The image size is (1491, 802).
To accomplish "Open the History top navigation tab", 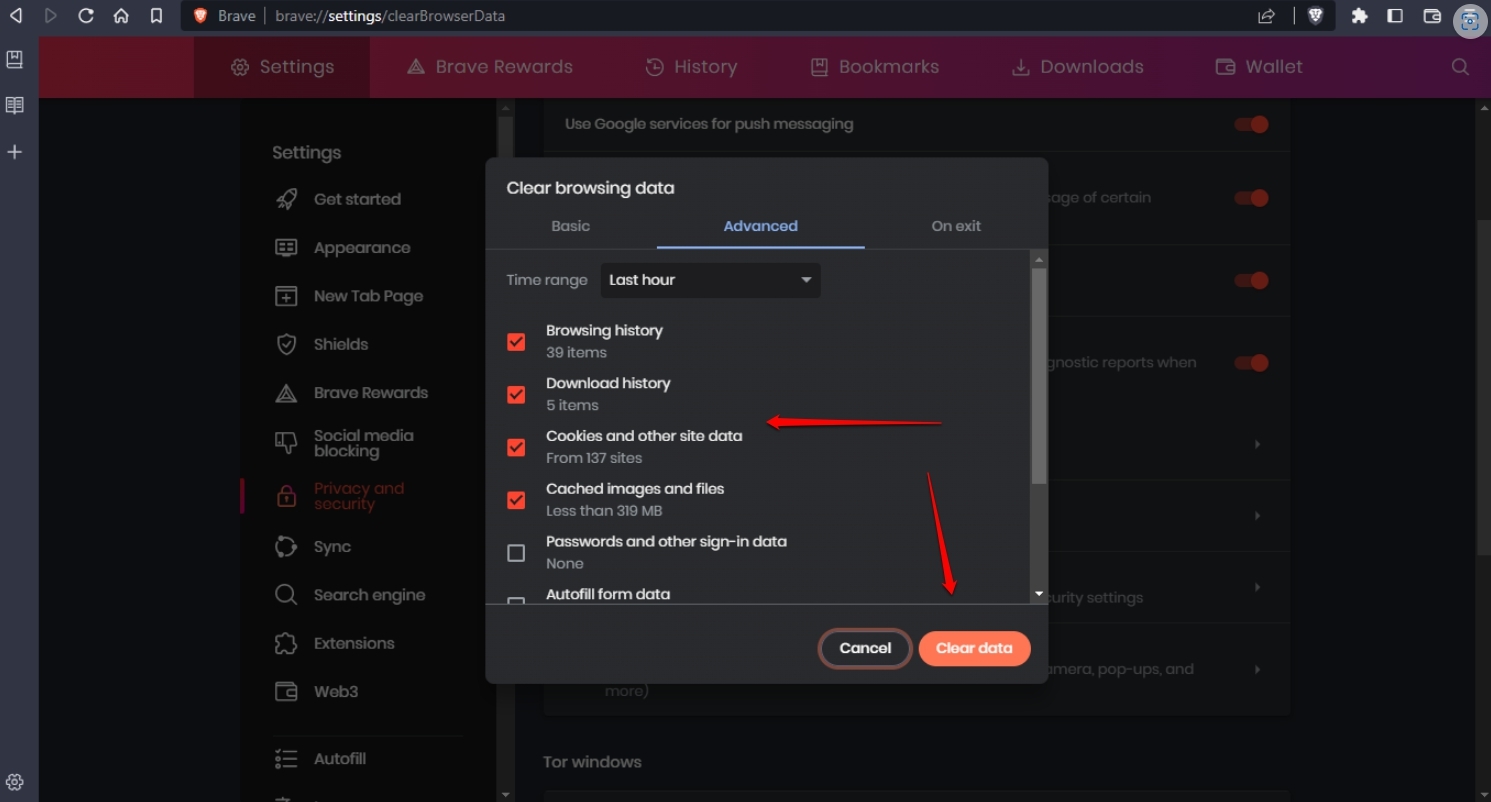I will tap(691, 67).
